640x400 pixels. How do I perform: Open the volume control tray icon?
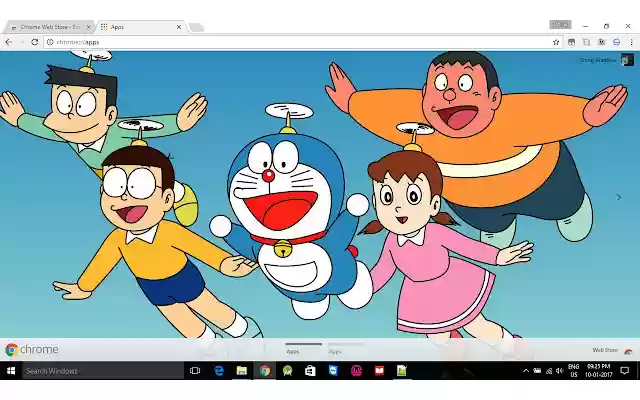point(560,371)
